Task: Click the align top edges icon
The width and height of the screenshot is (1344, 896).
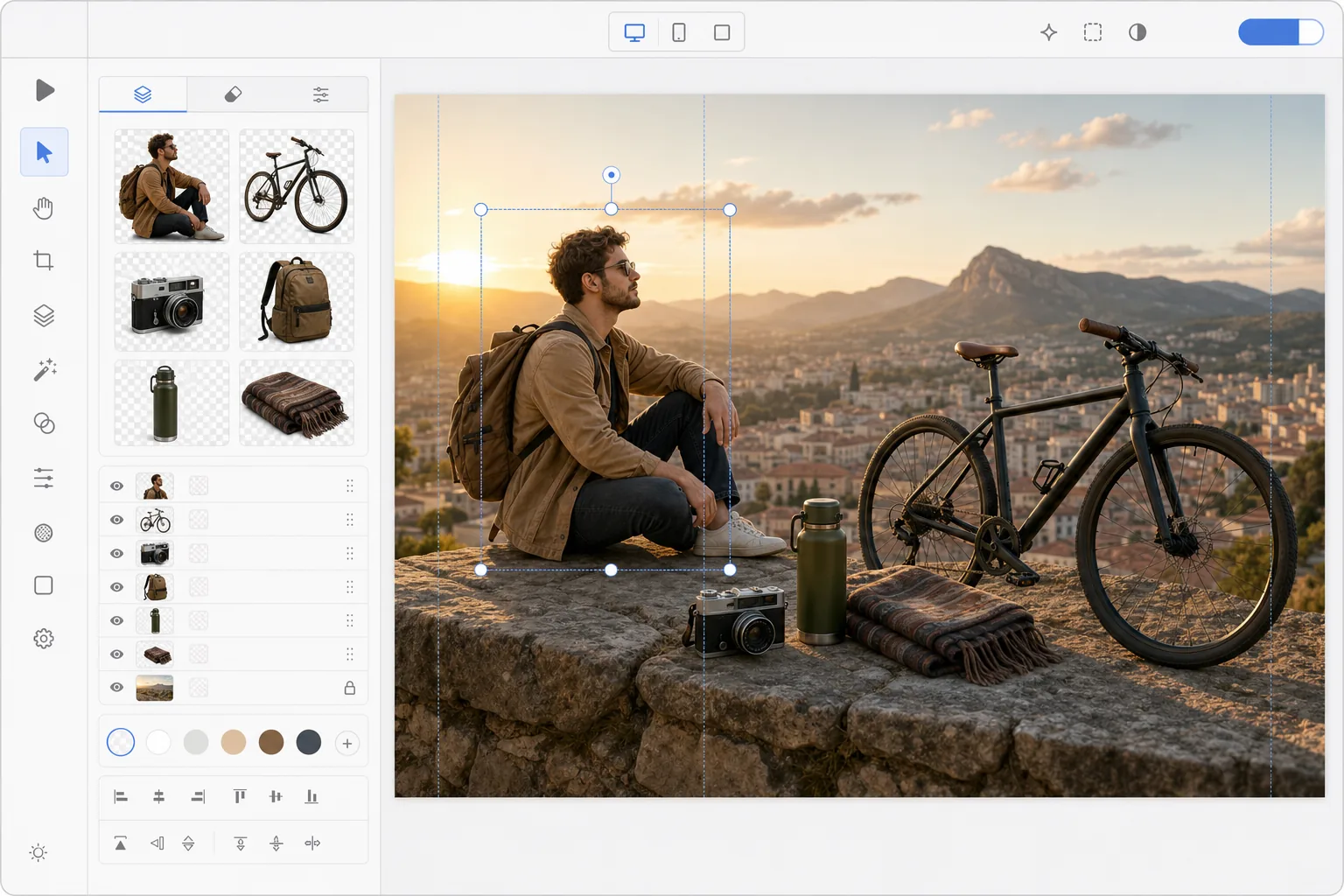Action: click(x=240, y=796)
